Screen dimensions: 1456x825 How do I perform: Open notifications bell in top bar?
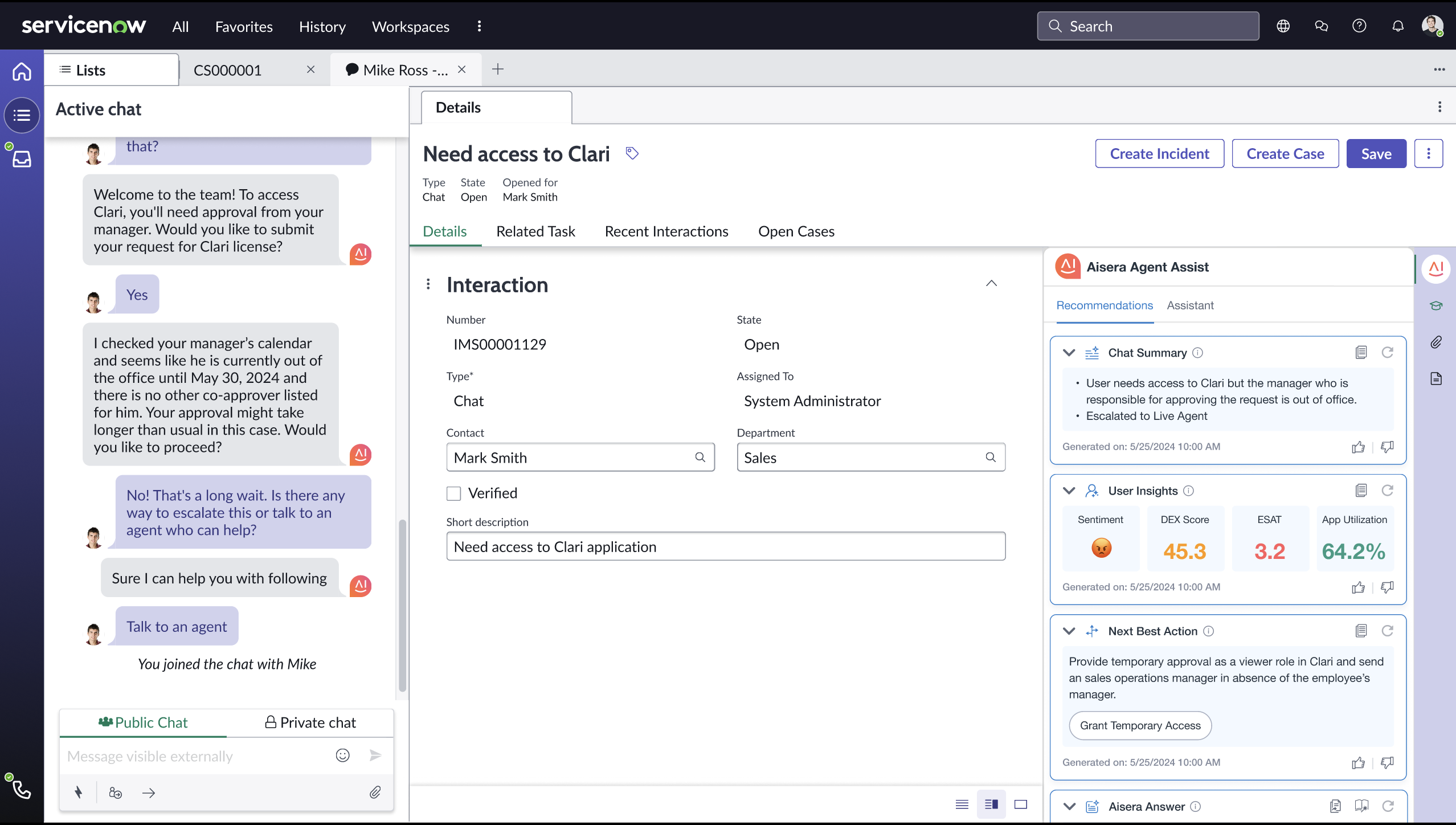1397,26
